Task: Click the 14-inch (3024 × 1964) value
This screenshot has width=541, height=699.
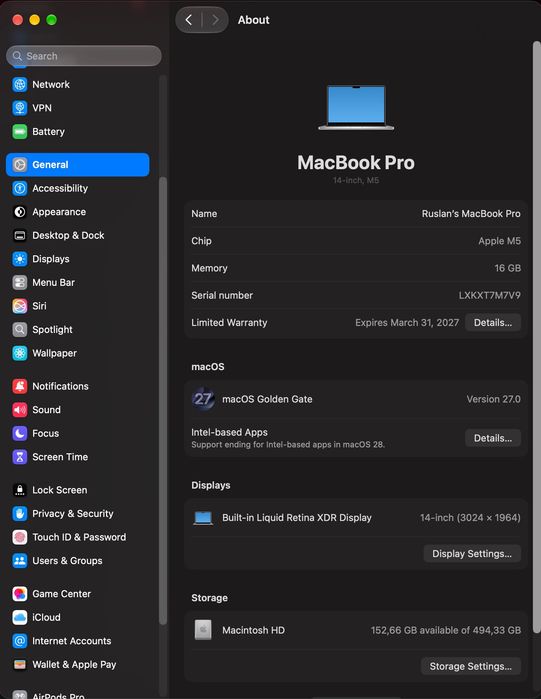Action: (x=470, y=518)
